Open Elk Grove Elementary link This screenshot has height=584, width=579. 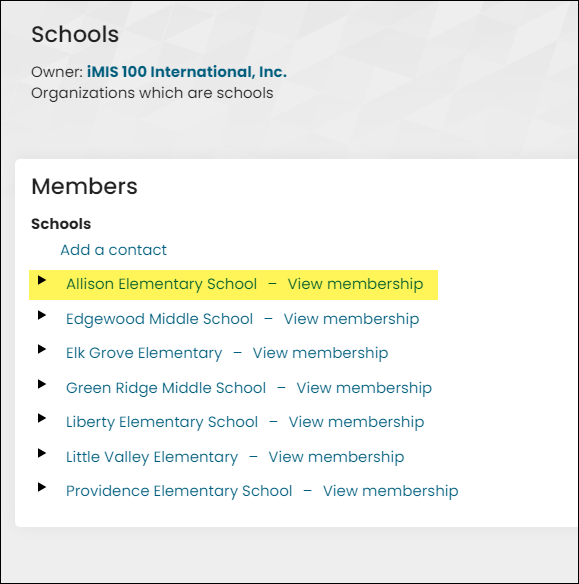tap(144, 353)
